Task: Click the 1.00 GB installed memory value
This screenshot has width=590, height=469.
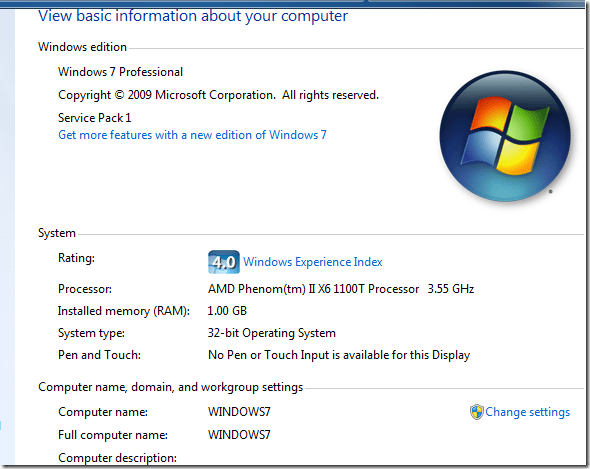Action: click(x=227, y=311)
